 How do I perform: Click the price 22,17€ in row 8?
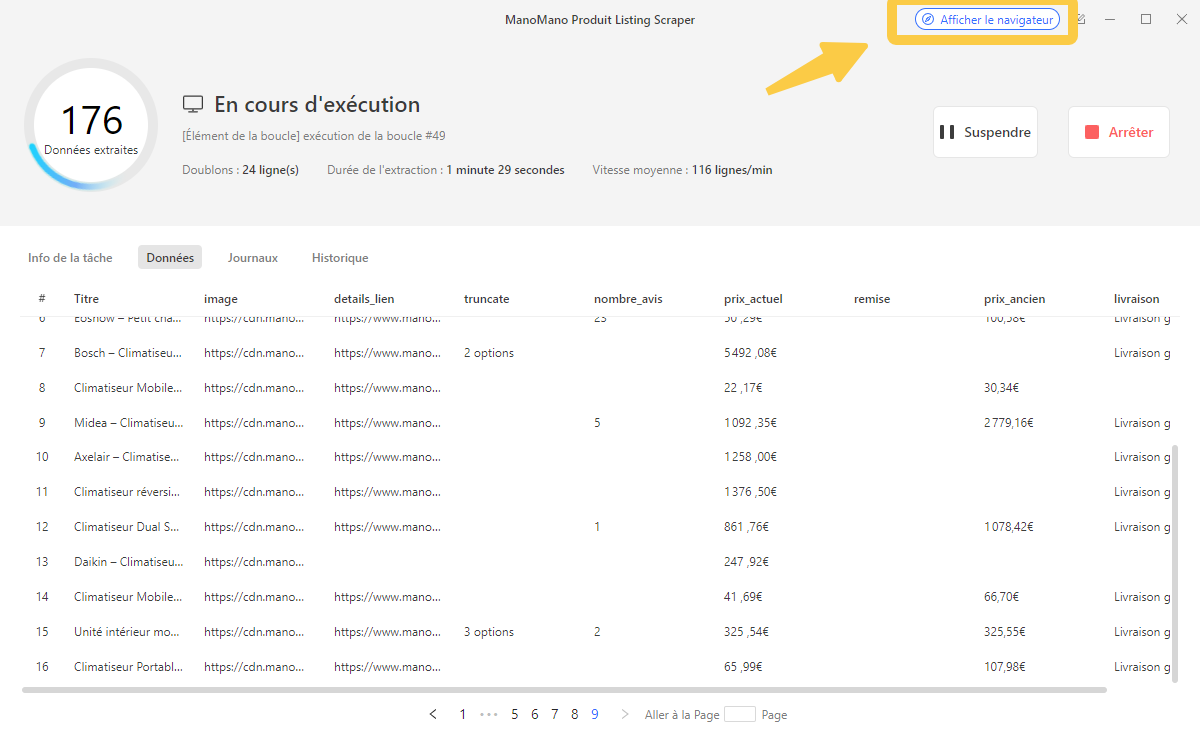743,388
